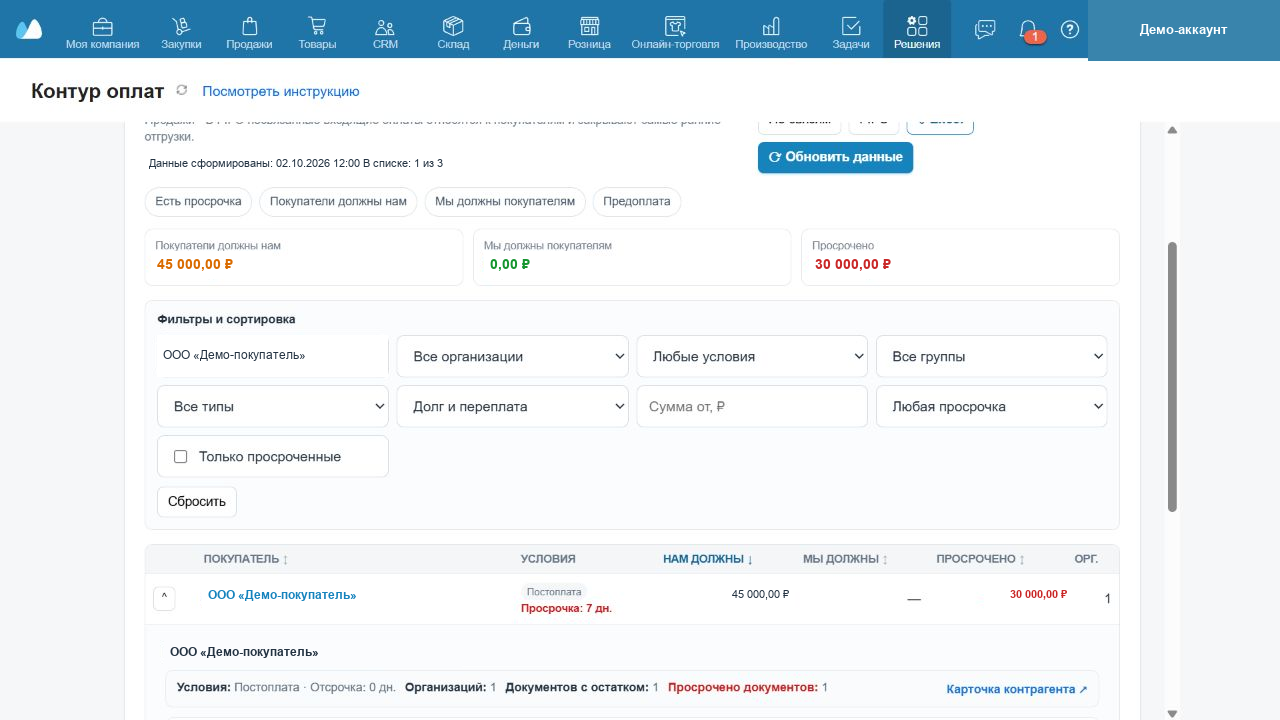
Task: Open the Любая просрочка dropdown
Action: (x=992, y=406)
